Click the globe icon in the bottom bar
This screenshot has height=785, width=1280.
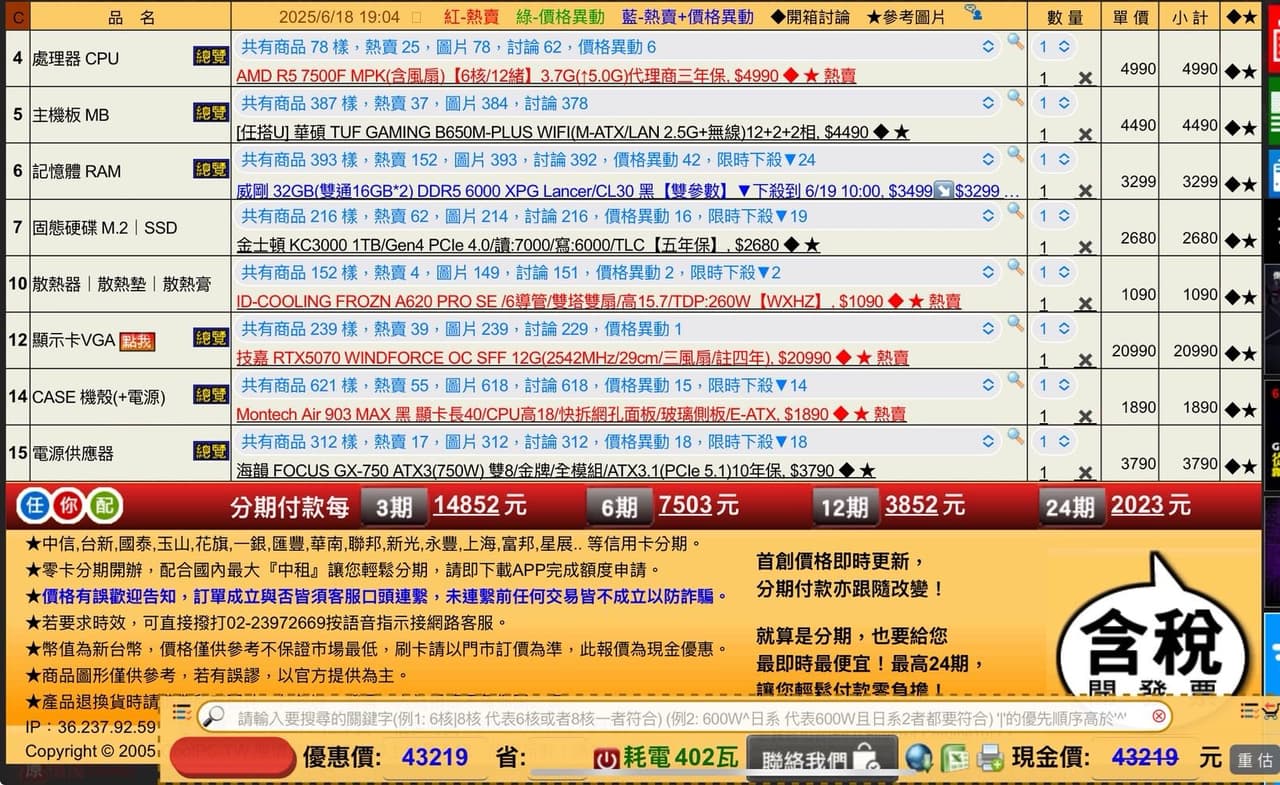pos(919,758)
